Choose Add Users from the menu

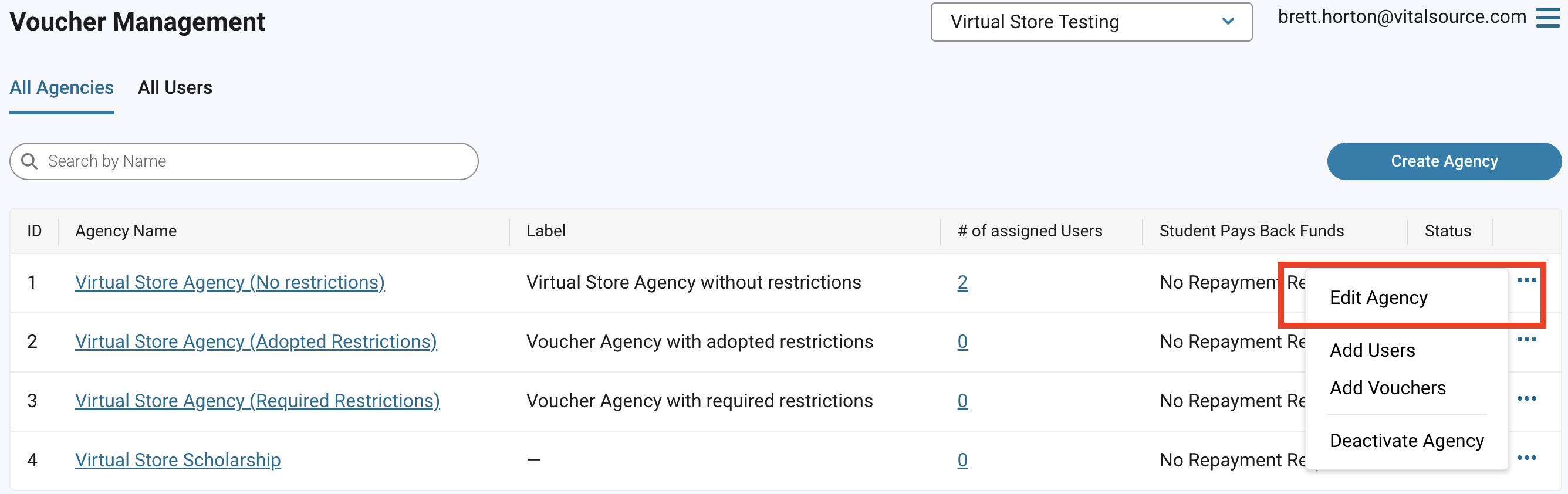[1372, 350]
